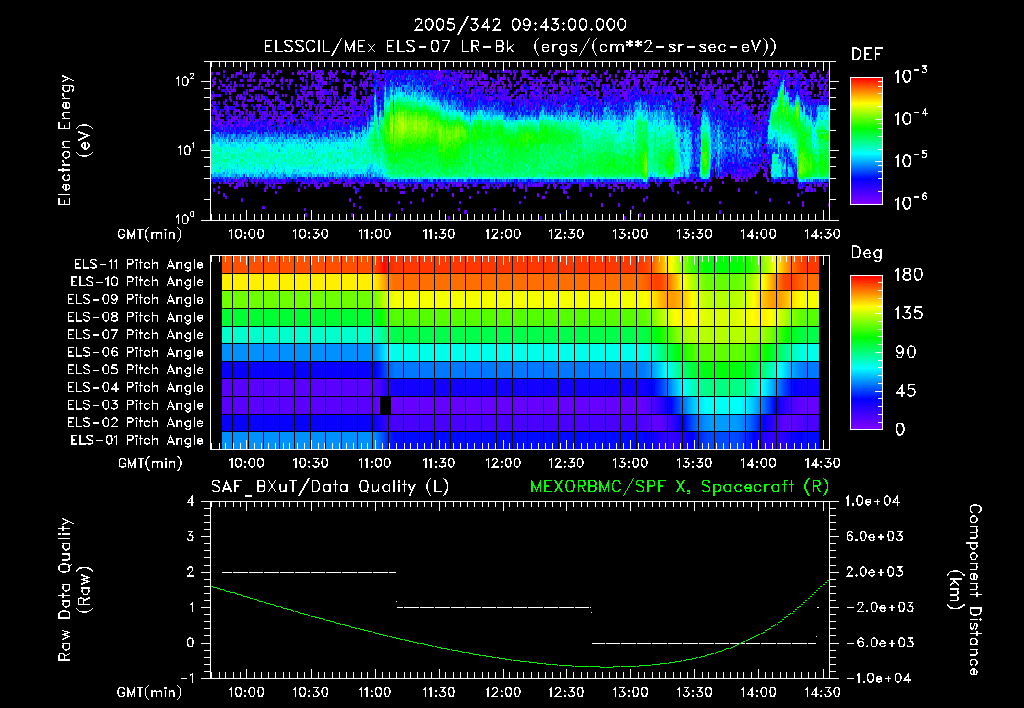Click the green MEXORBMC/SPF X, Spacecraft (R) legend
Viewport: 1024px width, 708px height.
point(679,487)
